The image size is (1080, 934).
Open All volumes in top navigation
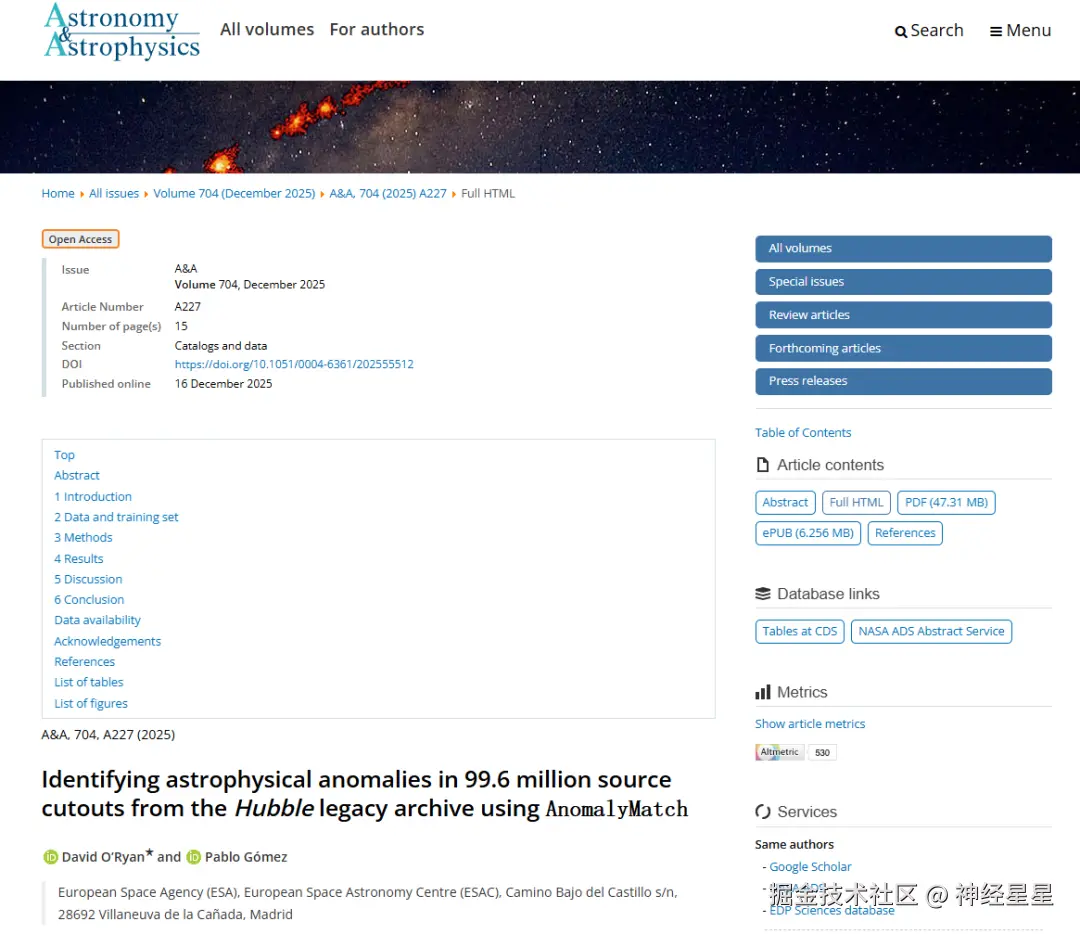[x=267, y=30]
